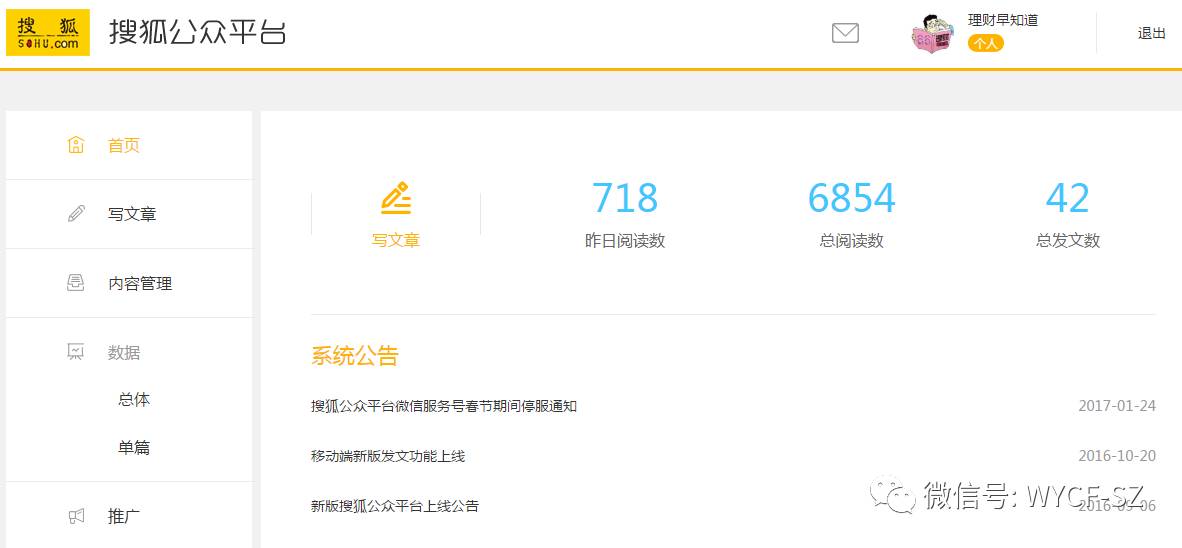The height and width of the screenshot is (548, 1182).
Task: Click the 42 total posts number
Action: tap(1068, 198)
